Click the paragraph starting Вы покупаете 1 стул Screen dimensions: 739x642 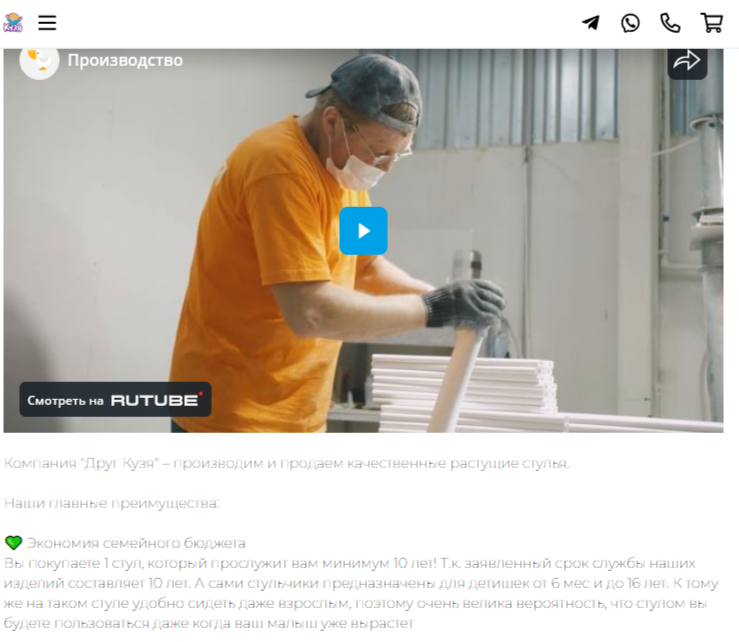(361, 593)
